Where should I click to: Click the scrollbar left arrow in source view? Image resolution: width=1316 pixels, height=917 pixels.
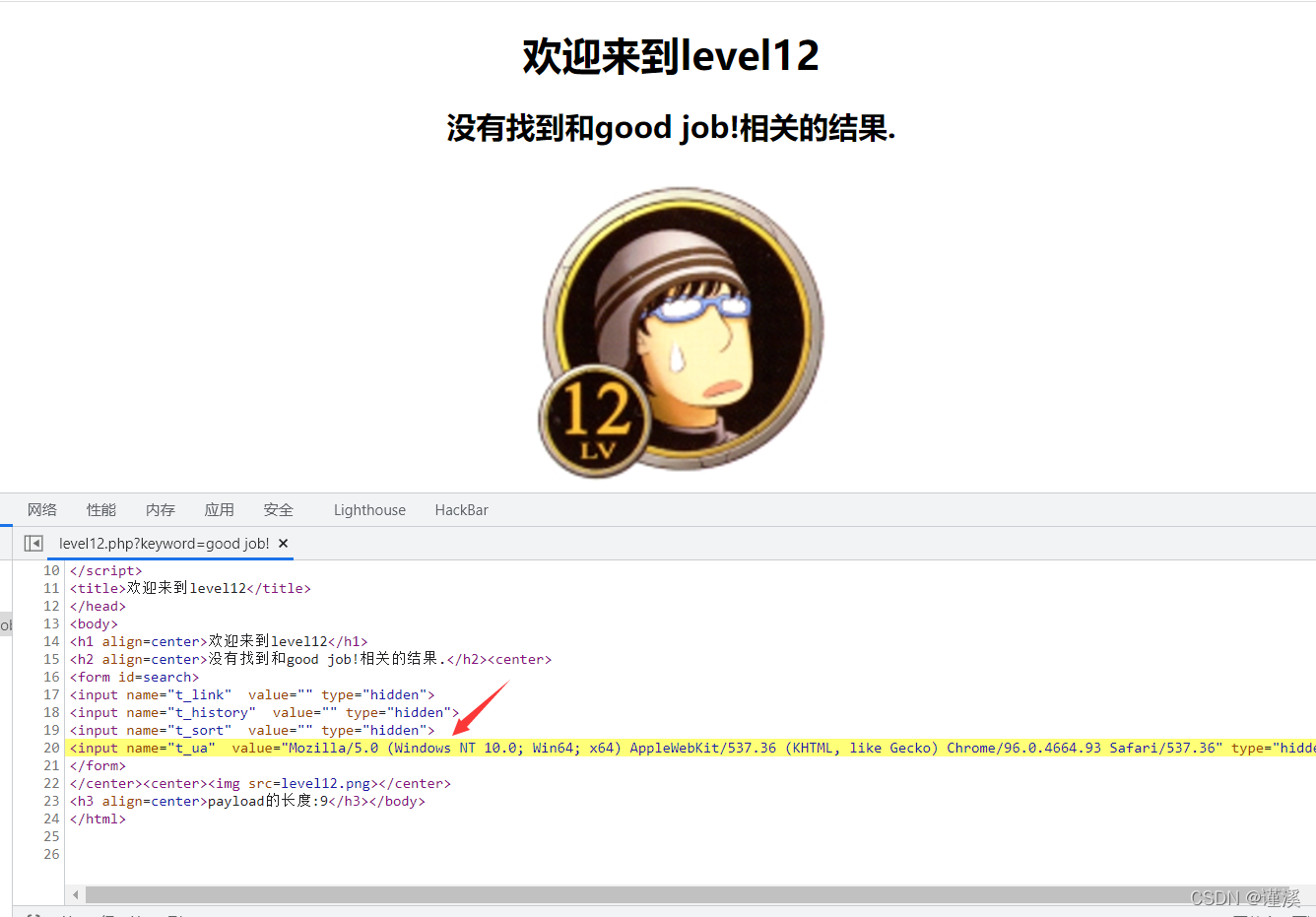point(76,895)
